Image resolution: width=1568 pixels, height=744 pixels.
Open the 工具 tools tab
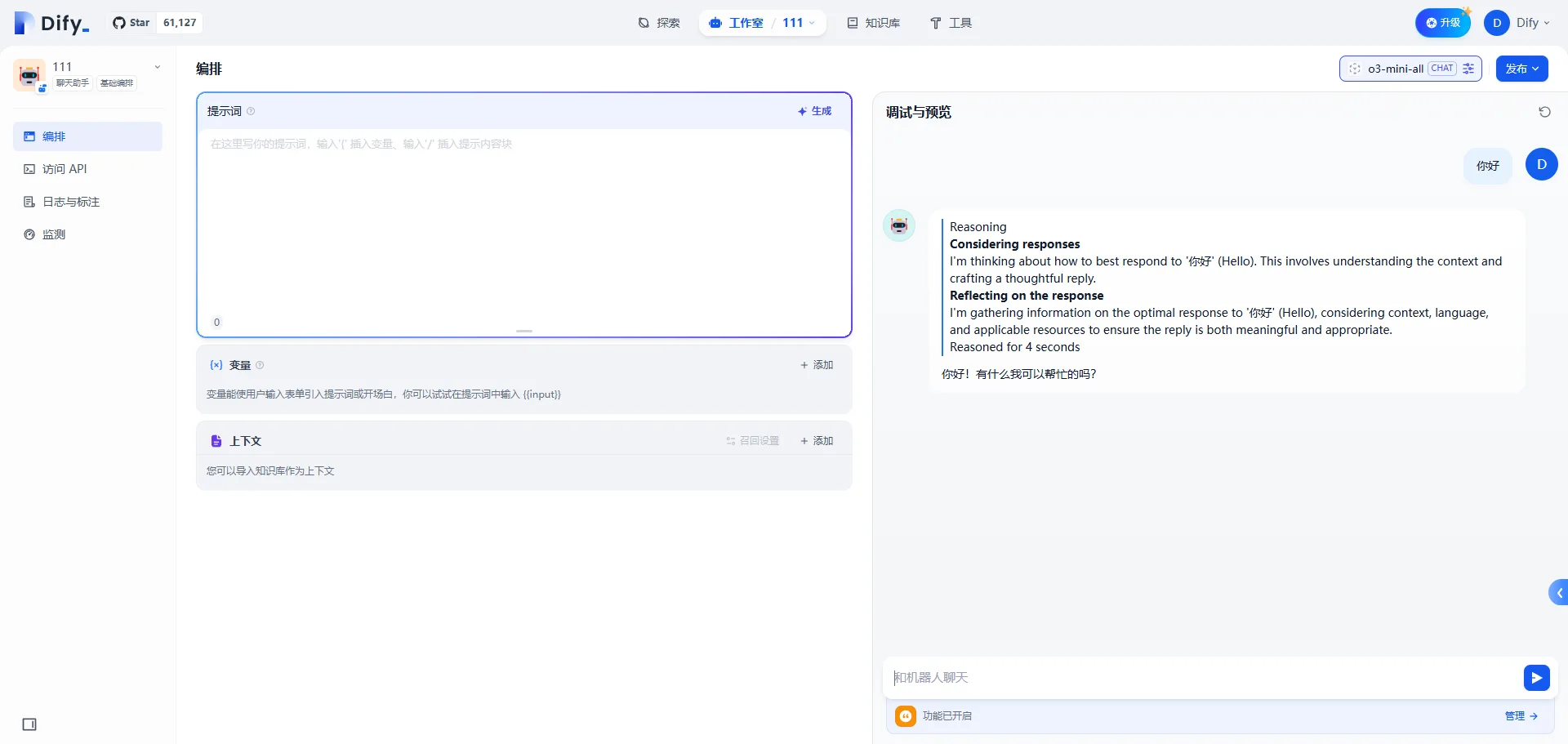point(951,23)
